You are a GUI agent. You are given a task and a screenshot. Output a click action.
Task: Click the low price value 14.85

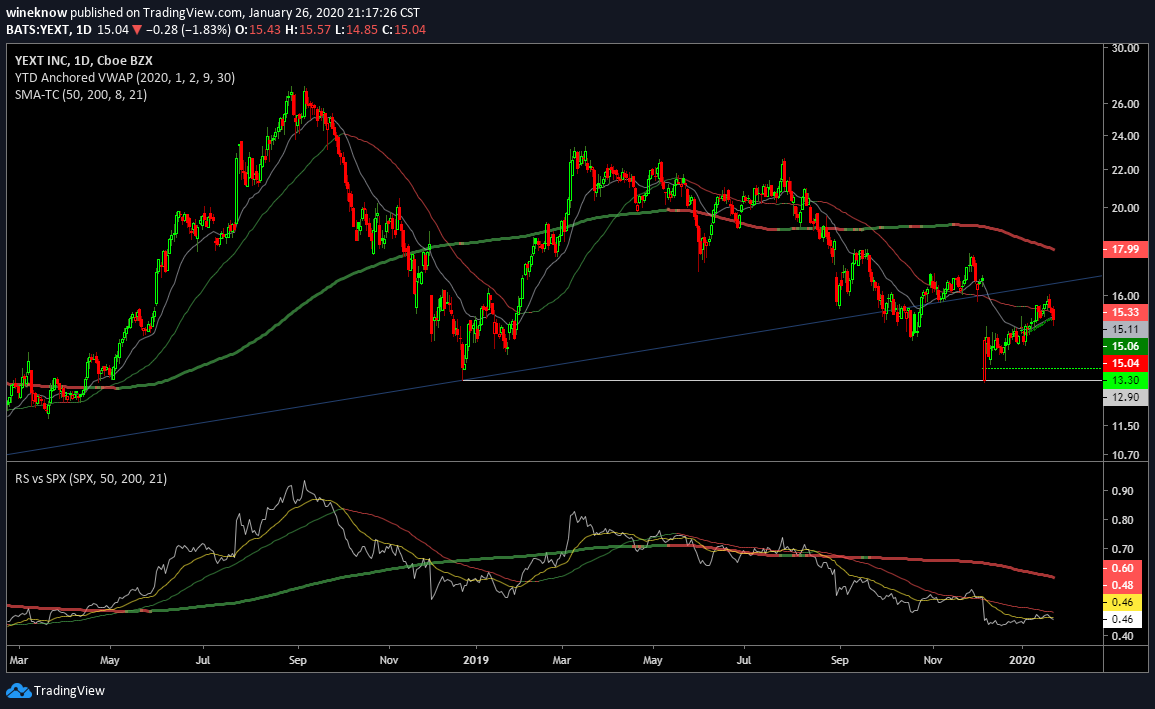point(362,29)
